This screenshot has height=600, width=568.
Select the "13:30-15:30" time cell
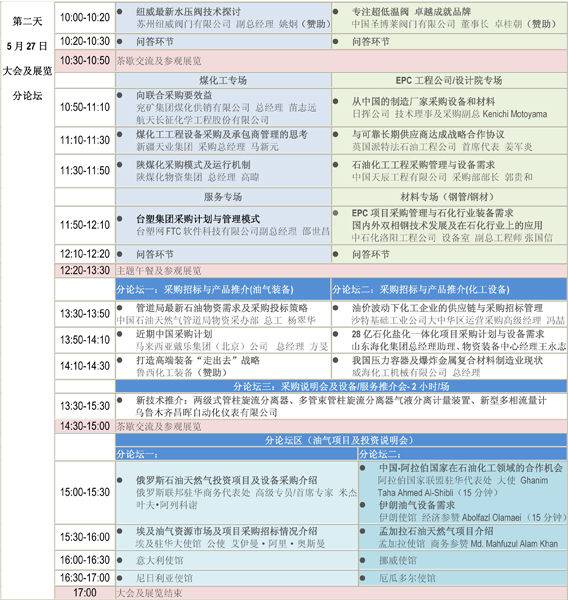[x=85, y=406]
